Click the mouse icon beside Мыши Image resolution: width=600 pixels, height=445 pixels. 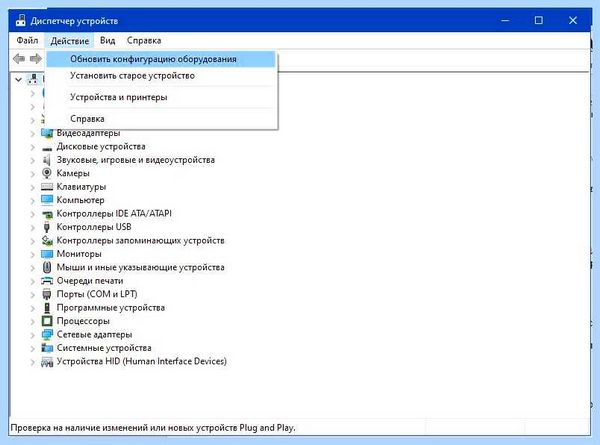coord(47,267)
